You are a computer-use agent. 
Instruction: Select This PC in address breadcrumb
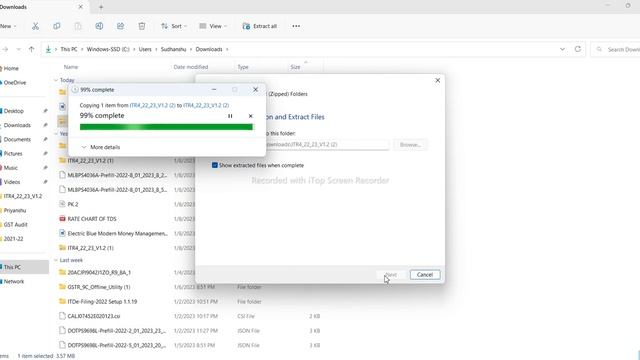pos(69,49)
